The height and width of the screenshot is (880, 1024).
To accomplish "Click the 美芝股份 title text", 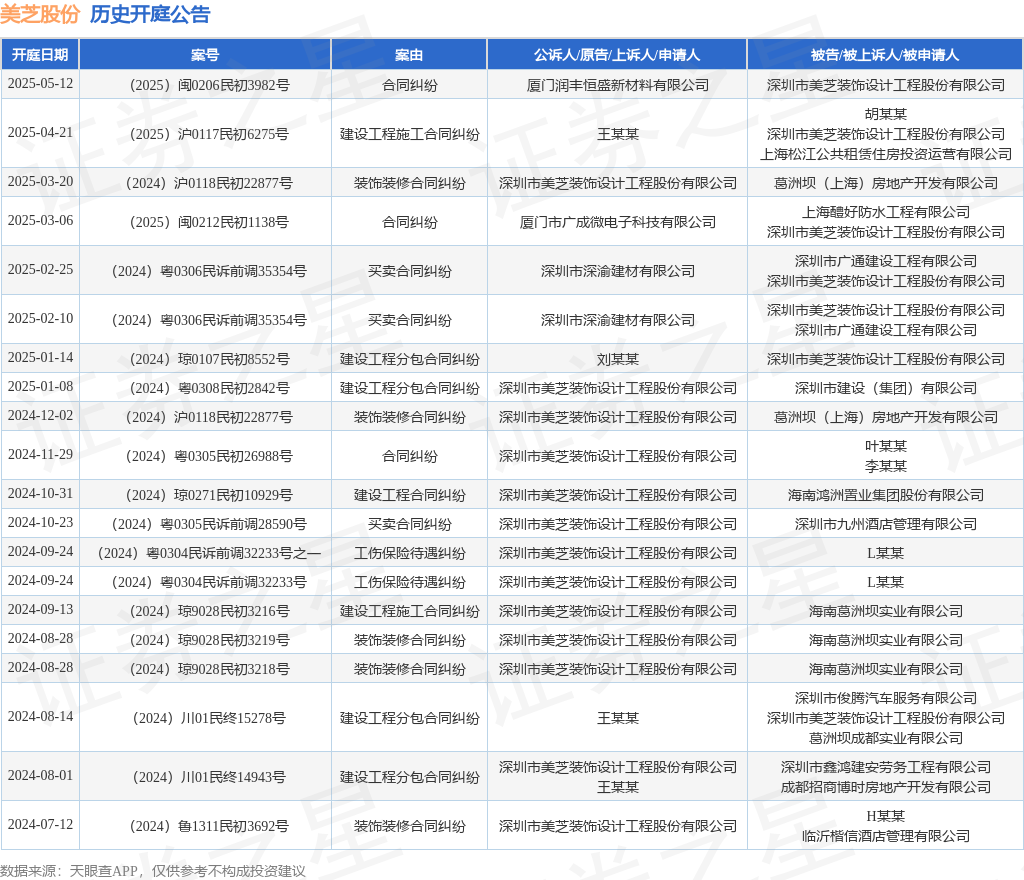I will [x=40, y=14].
